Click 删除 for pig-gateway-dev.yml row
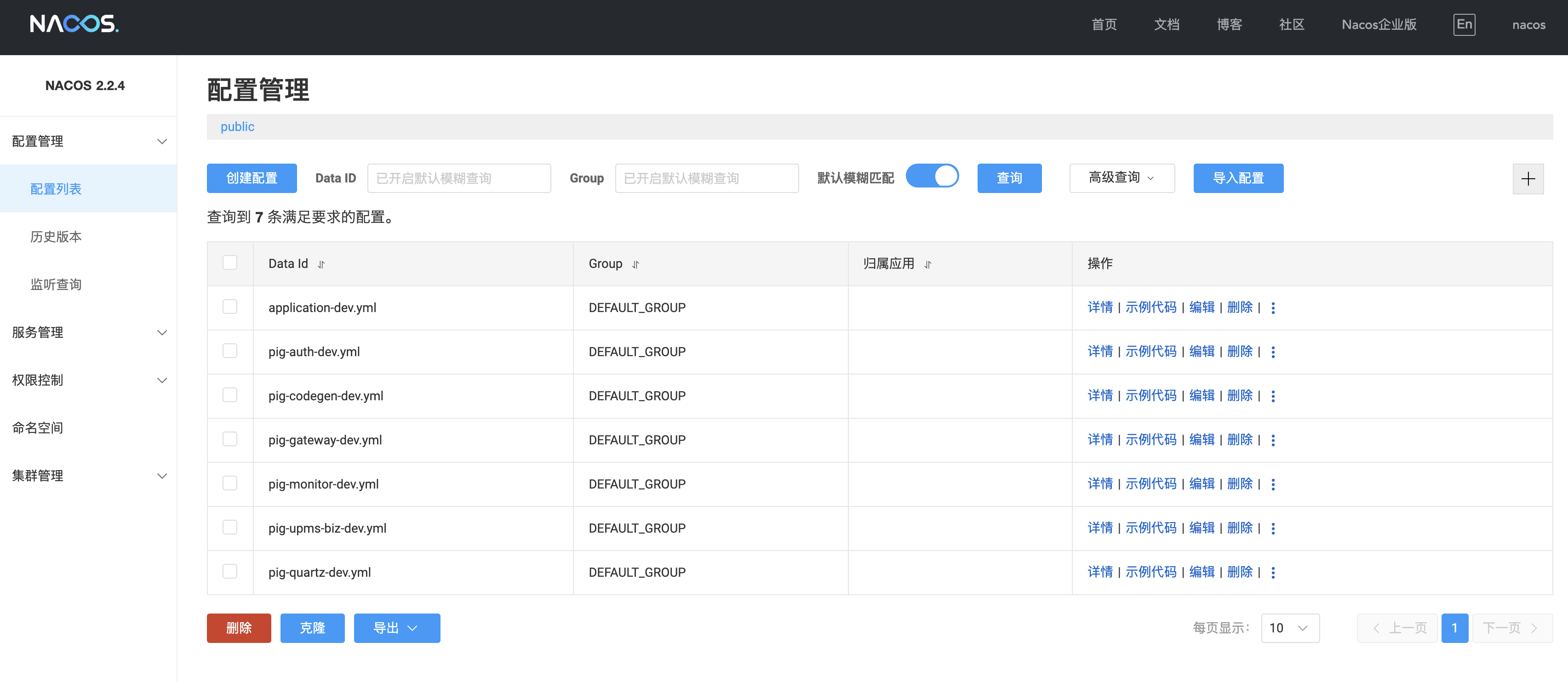 (1239, 440)
